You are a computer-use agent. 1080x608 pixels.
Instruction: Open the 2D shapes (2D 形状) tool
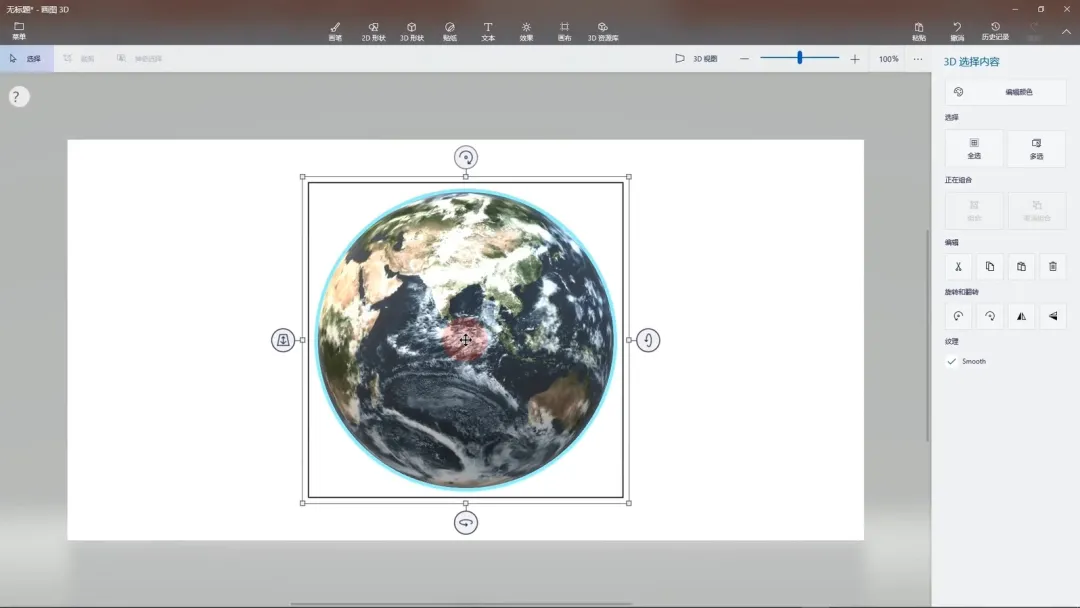pyautogui.click(x=373, y=31)
